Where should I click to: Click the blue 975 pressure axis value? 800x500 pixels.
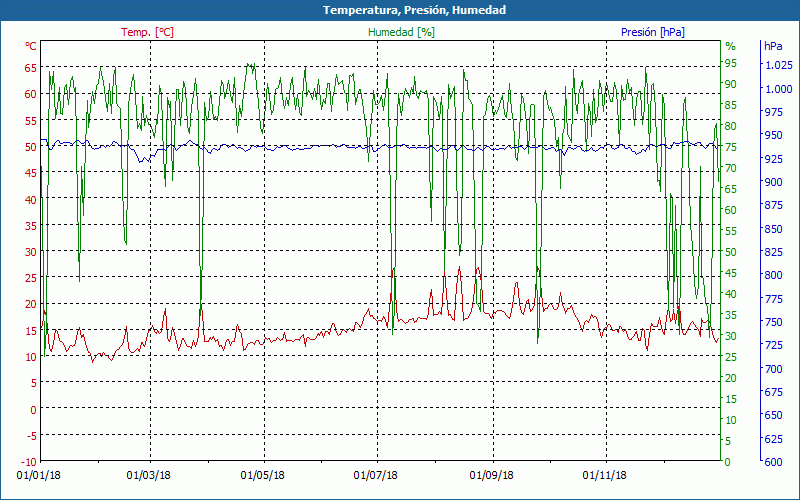coord(773,112)
